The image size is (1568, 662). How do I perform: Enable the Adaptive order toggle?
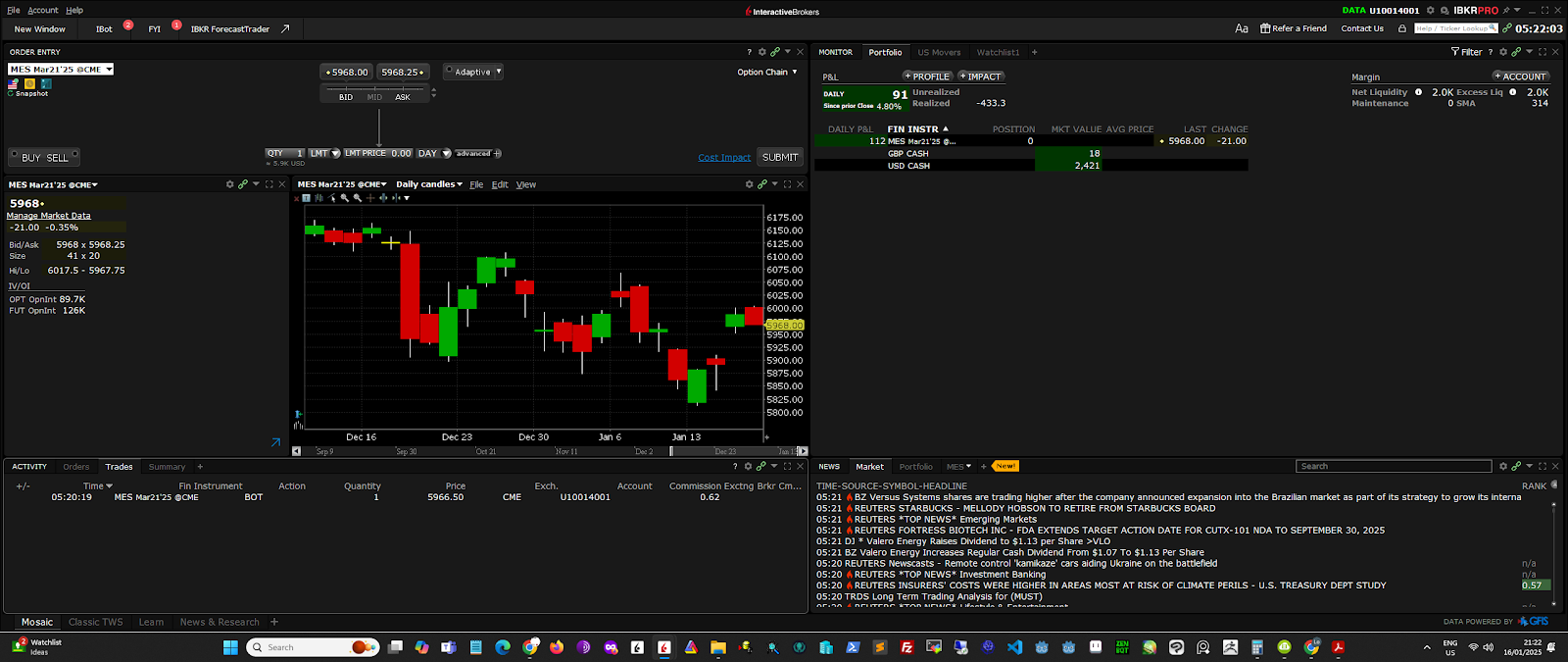[x=450, y=71]
